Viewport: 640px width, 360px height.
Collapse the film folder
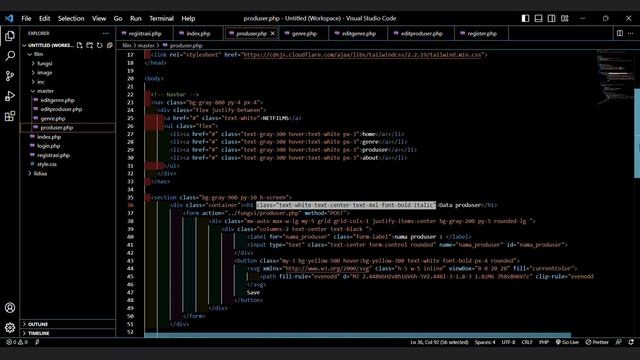coord(29,54)
